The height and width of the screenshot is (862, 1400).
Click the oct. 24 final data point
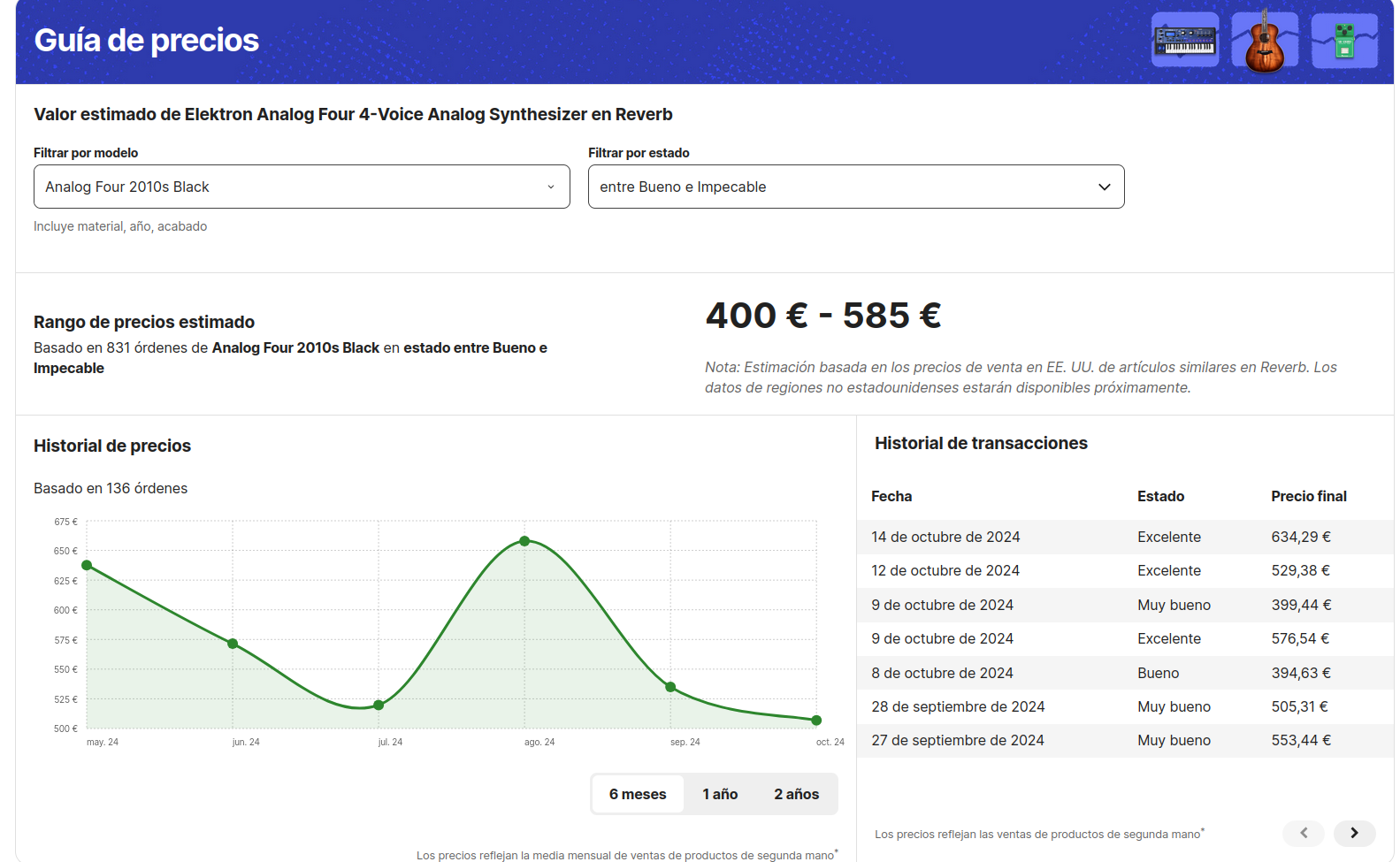click(816, 721)
